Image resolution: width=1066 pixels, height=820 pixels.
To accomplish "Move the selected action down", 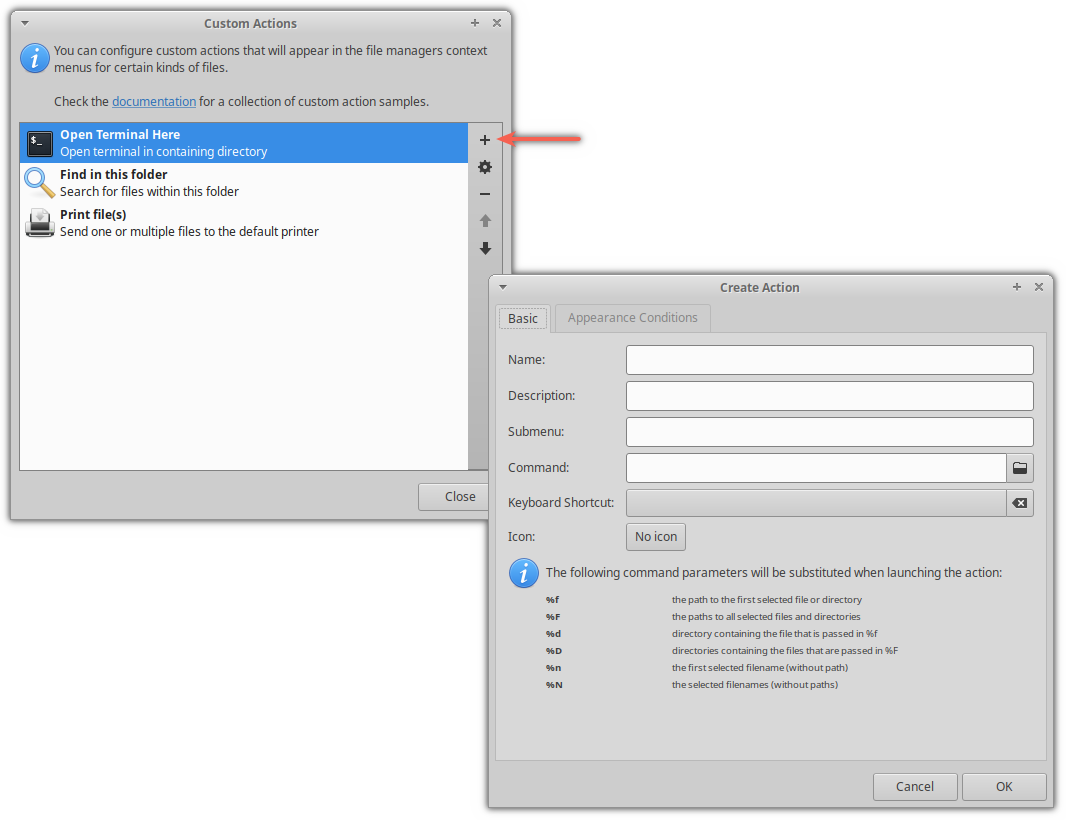I will click(485, 248).
